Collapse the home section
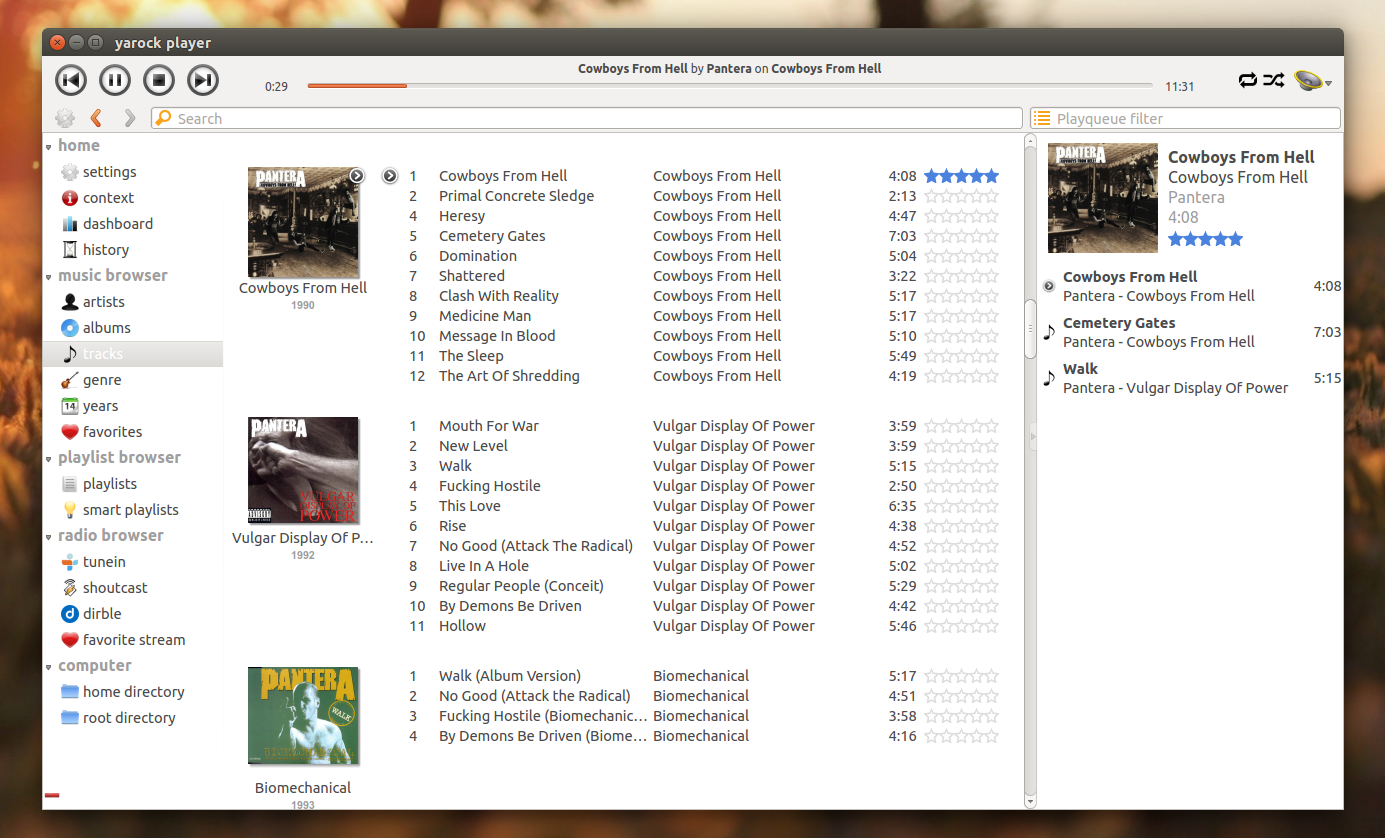1385x838 pixels. tap(48, 146)
